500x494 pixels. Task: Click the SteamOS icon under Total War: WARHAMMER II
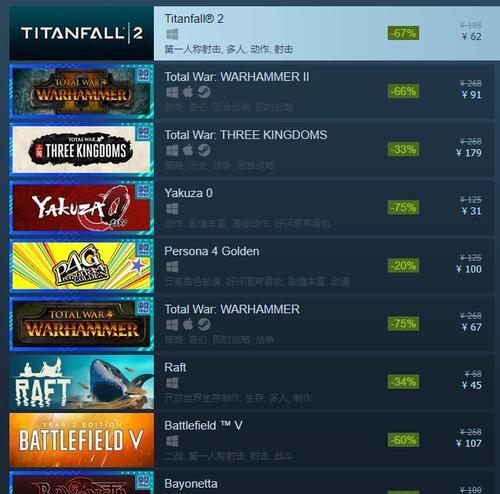(x=204, y=92)
